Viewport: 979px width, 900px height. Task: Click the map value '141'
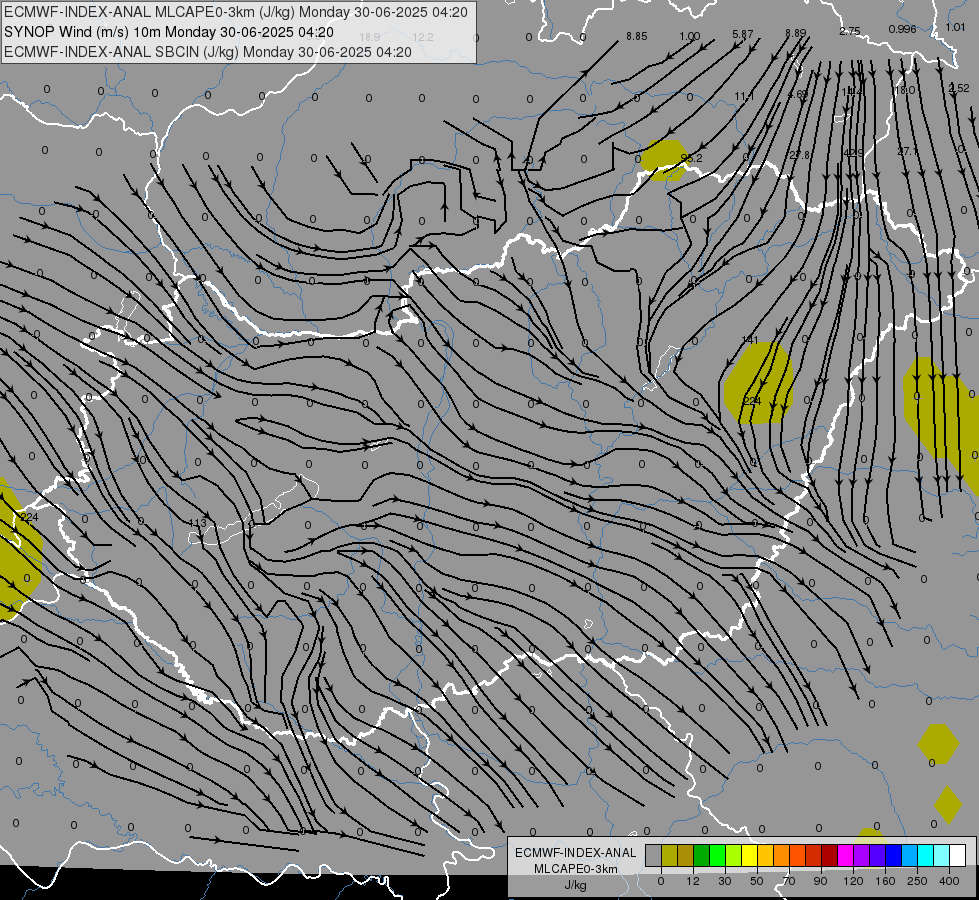click(750, 340)
